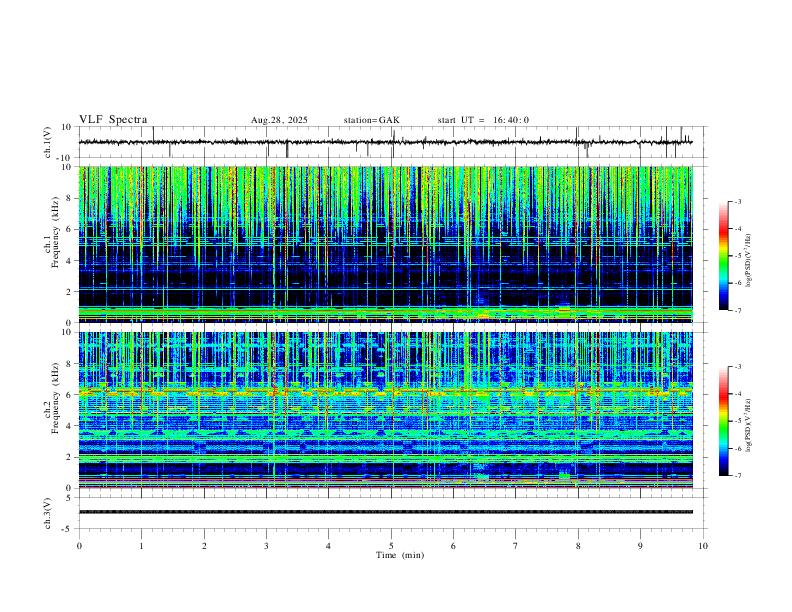
Task: Click time axis tick label '5'
Action: (x=391, y=546)
